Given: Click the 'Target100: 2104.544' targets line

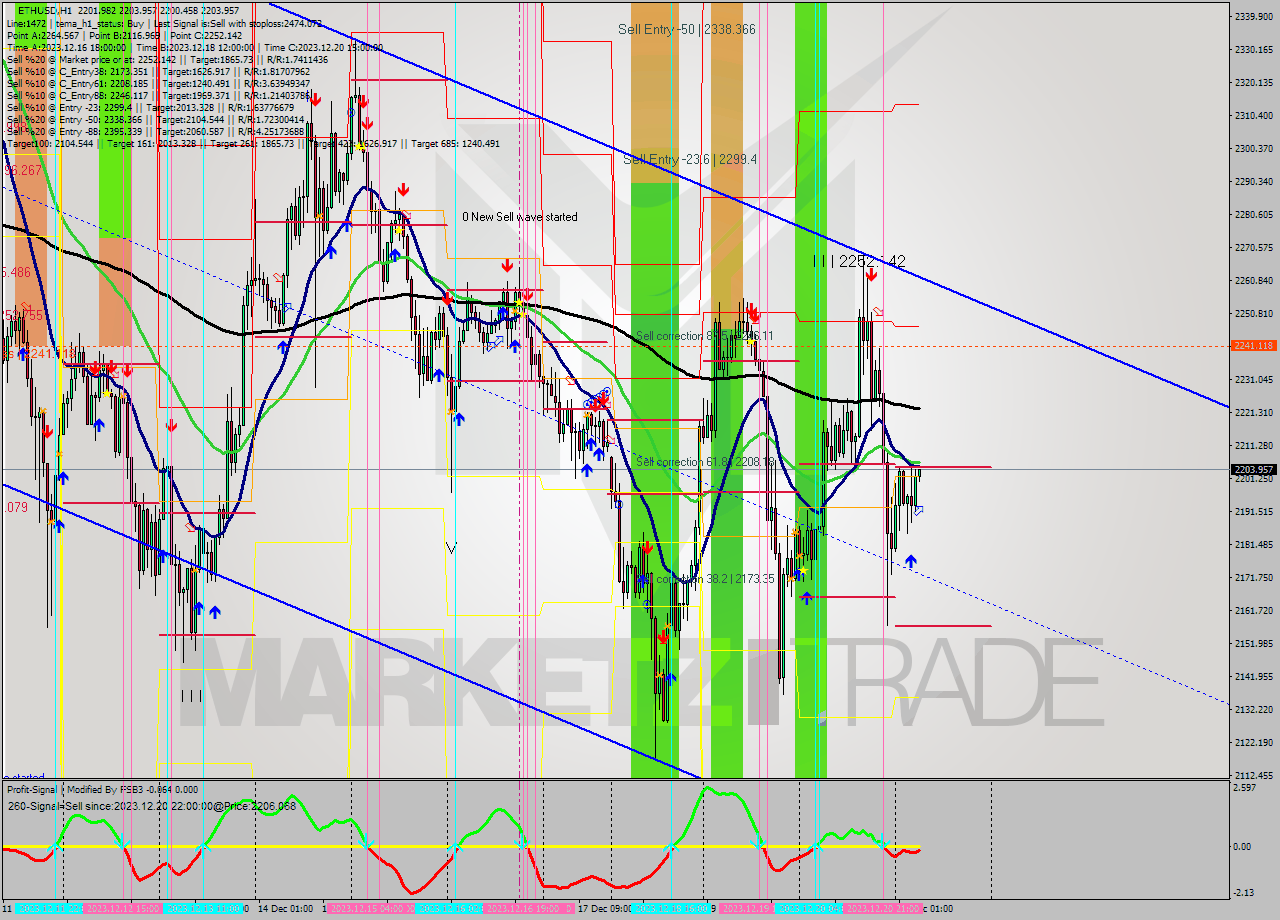Looking at the screenshot, I should (x=253, y=144).
